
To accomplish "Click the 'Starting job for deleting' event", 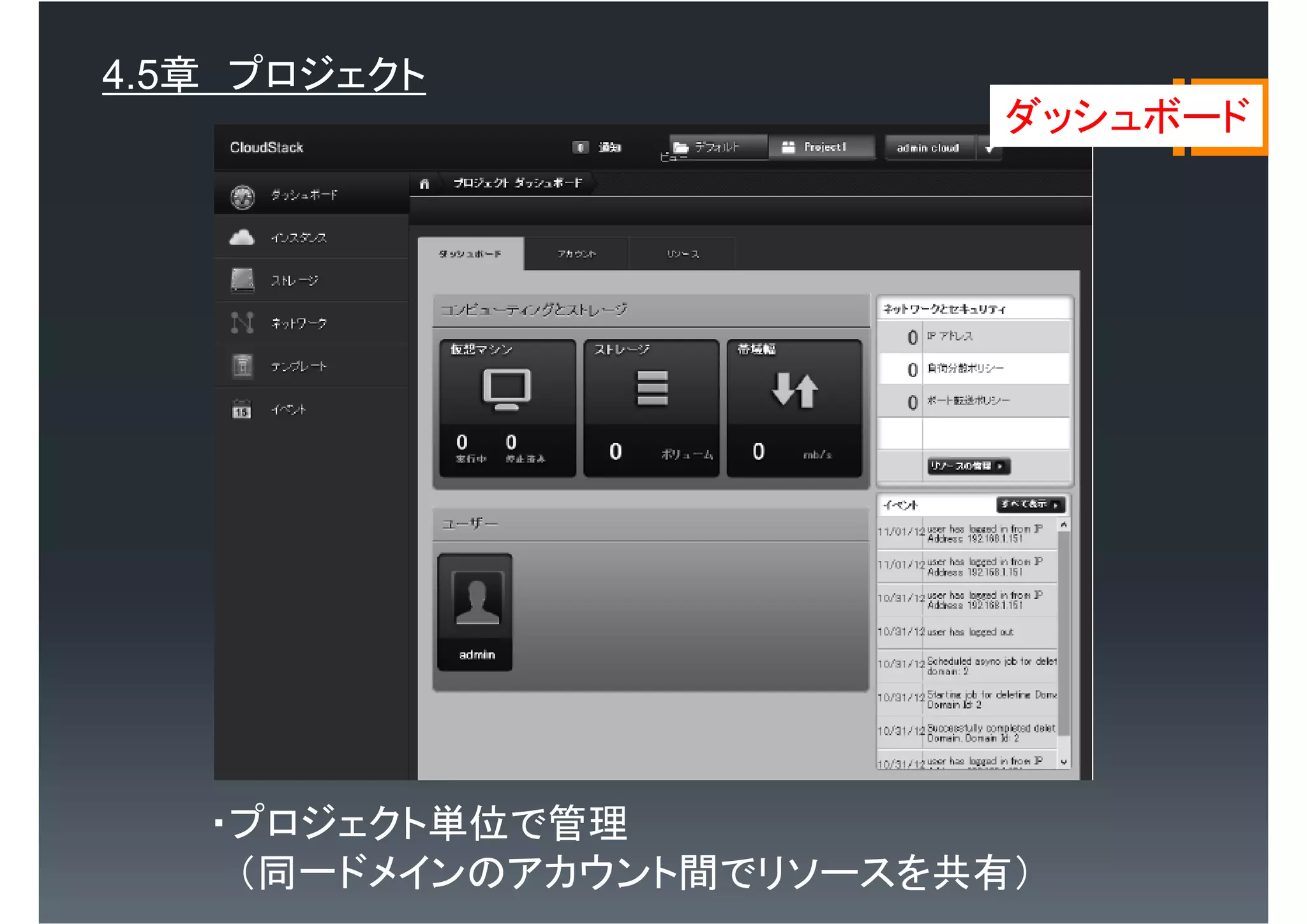I will [967, 699].
